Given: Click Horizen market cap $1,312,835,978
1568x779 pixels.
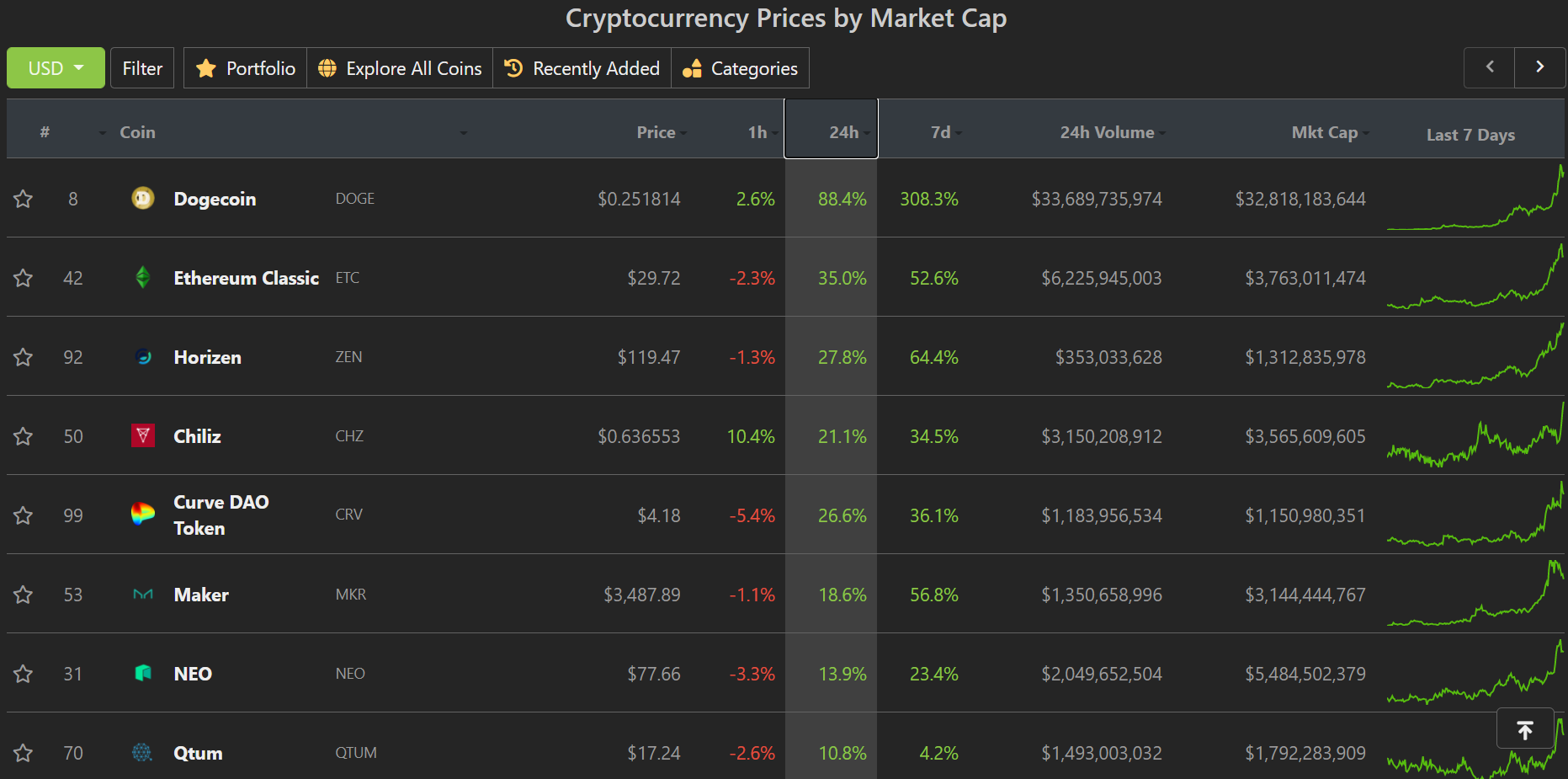Looking at the screenshot, I should tap(1305, 357).
